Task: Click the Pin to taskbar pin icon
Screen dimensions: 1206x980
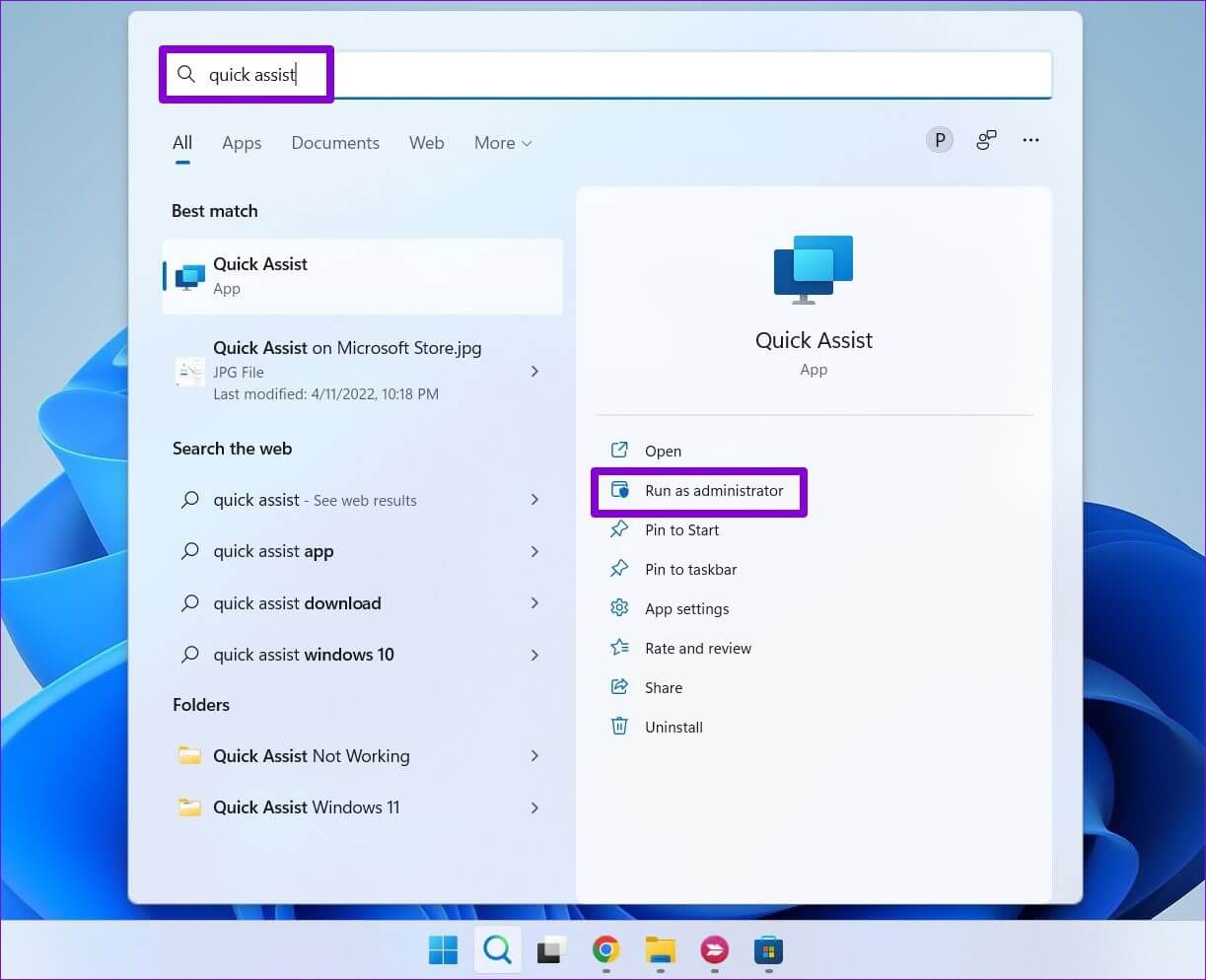Action: coord(619,569)
